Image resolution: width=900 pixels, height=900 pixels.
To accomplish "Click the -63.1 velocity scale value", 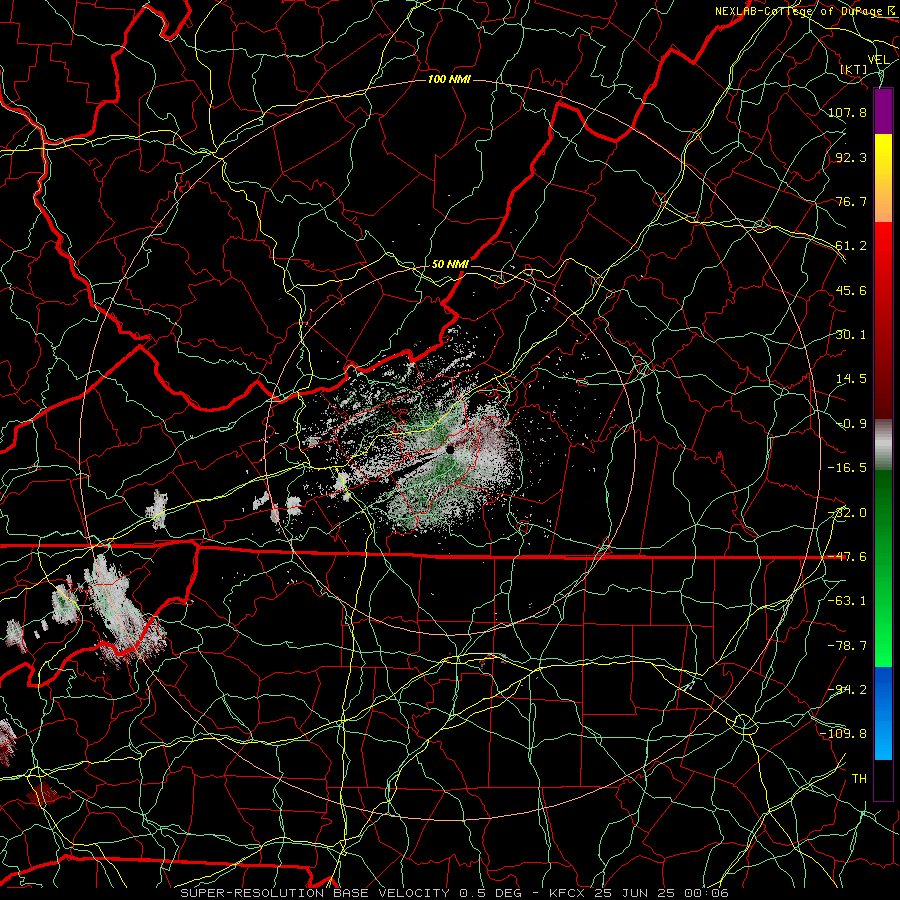I will click(x=847, y=601).
